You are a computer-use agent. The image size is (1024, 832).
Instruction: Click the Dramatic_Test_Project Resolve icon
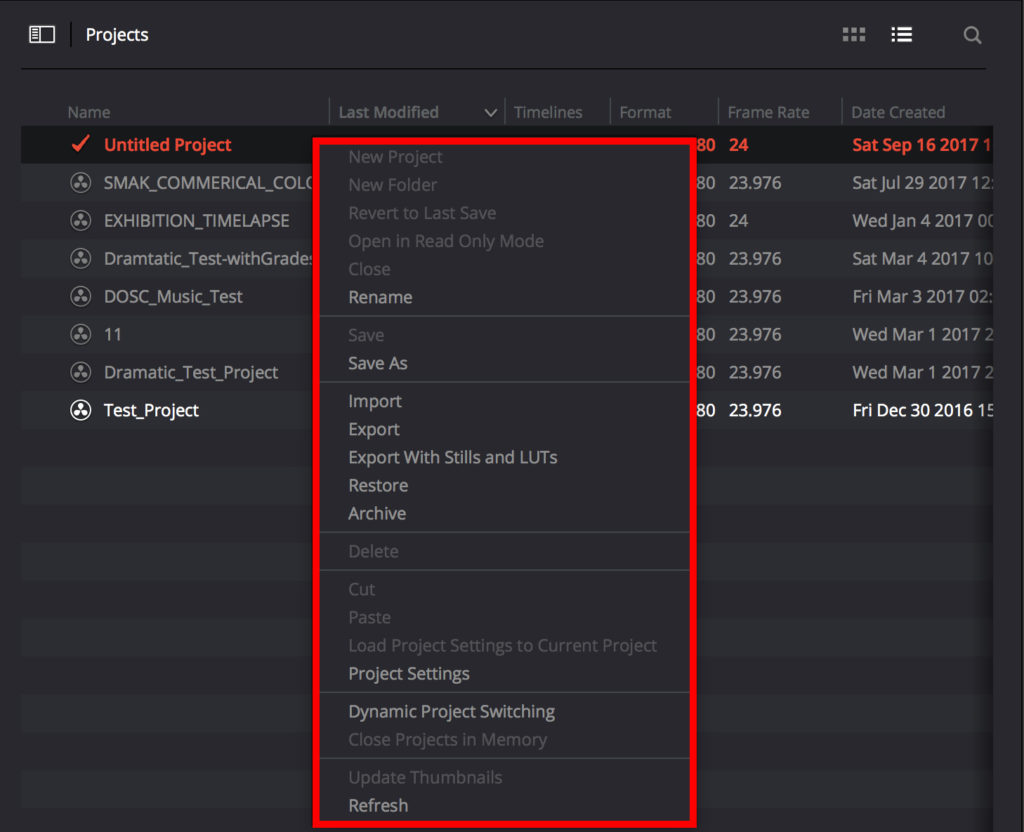[80, 372]
